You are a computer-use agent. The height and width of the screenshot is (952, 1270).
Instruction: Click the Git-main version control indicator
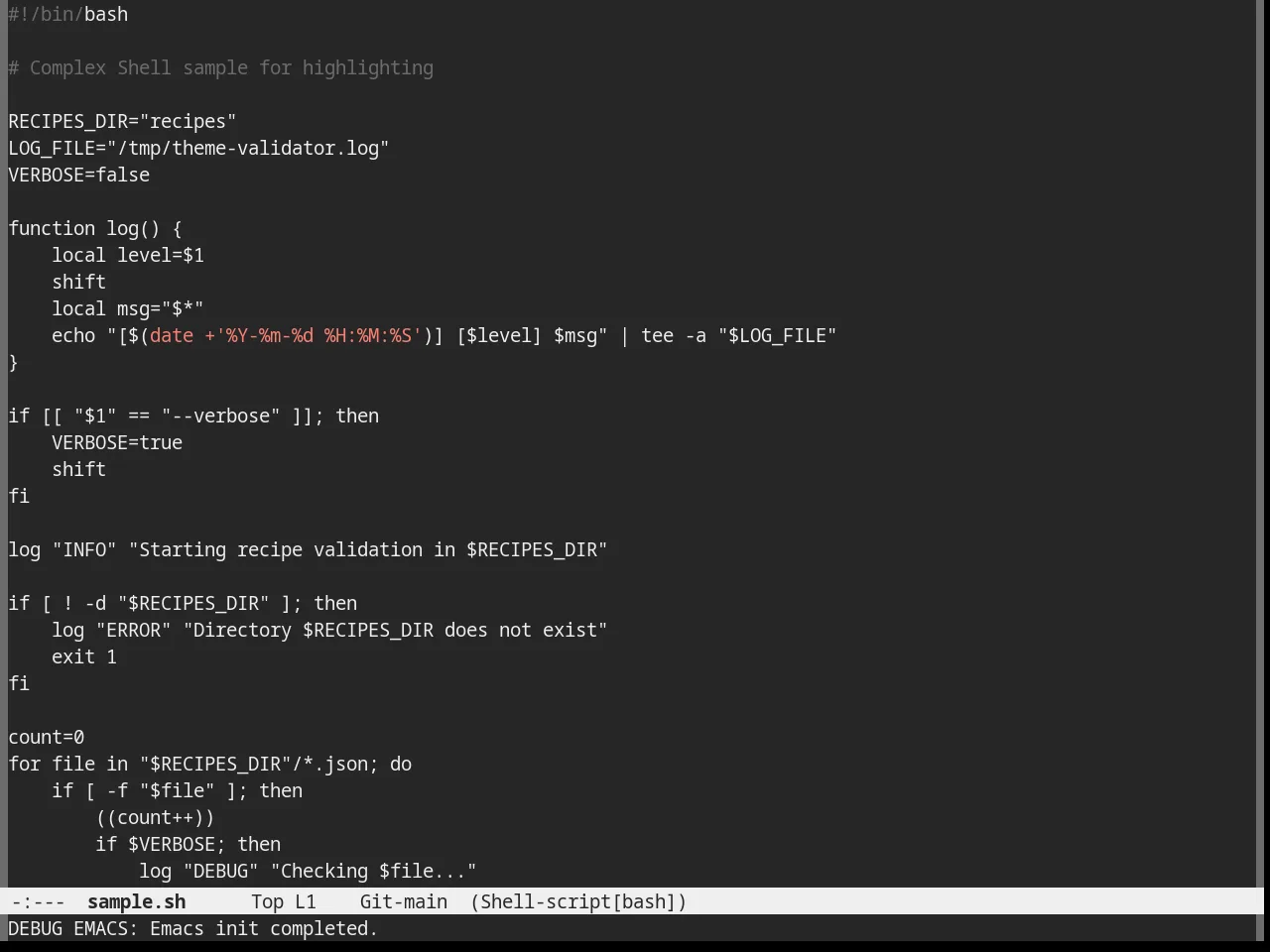(x=403, y=901)
